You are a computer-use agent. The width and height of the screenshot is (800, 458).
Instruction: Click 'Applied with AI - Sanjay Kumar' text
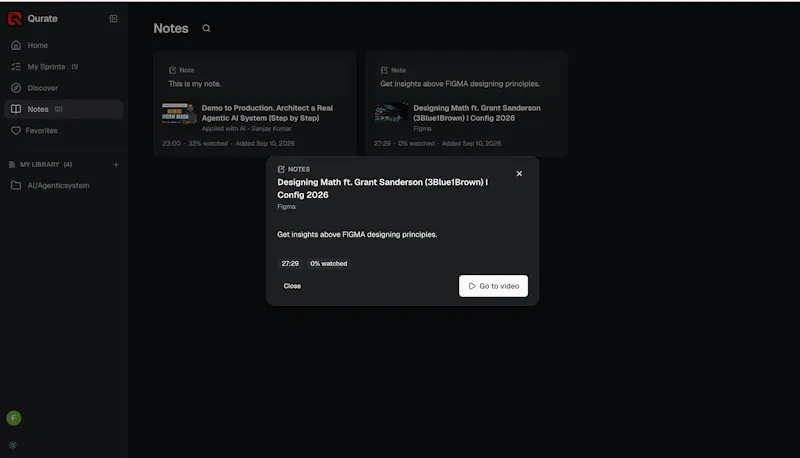[246, 129]
